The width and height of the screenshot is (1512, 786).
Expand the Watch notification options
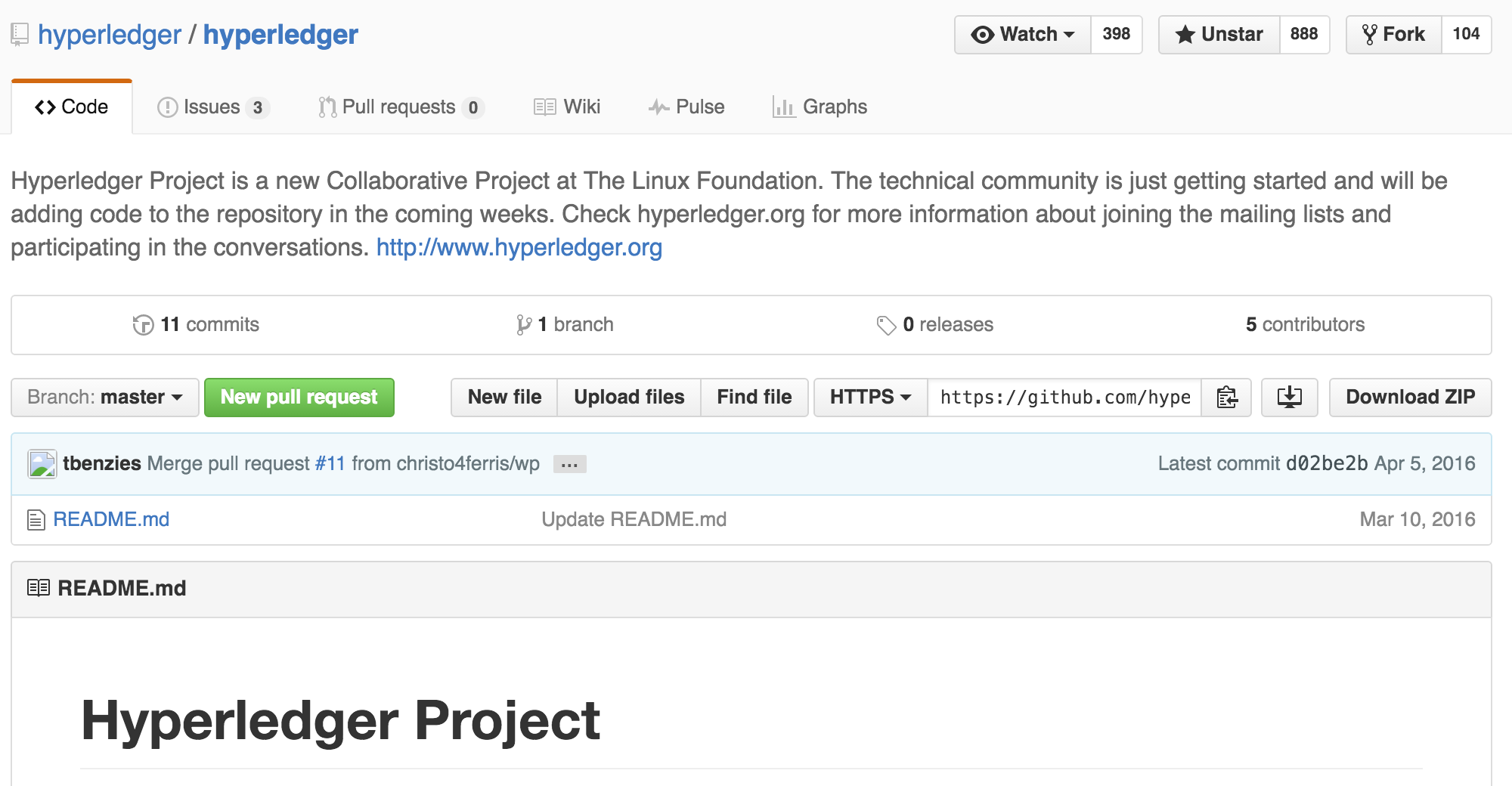(x=1069, y=34)
